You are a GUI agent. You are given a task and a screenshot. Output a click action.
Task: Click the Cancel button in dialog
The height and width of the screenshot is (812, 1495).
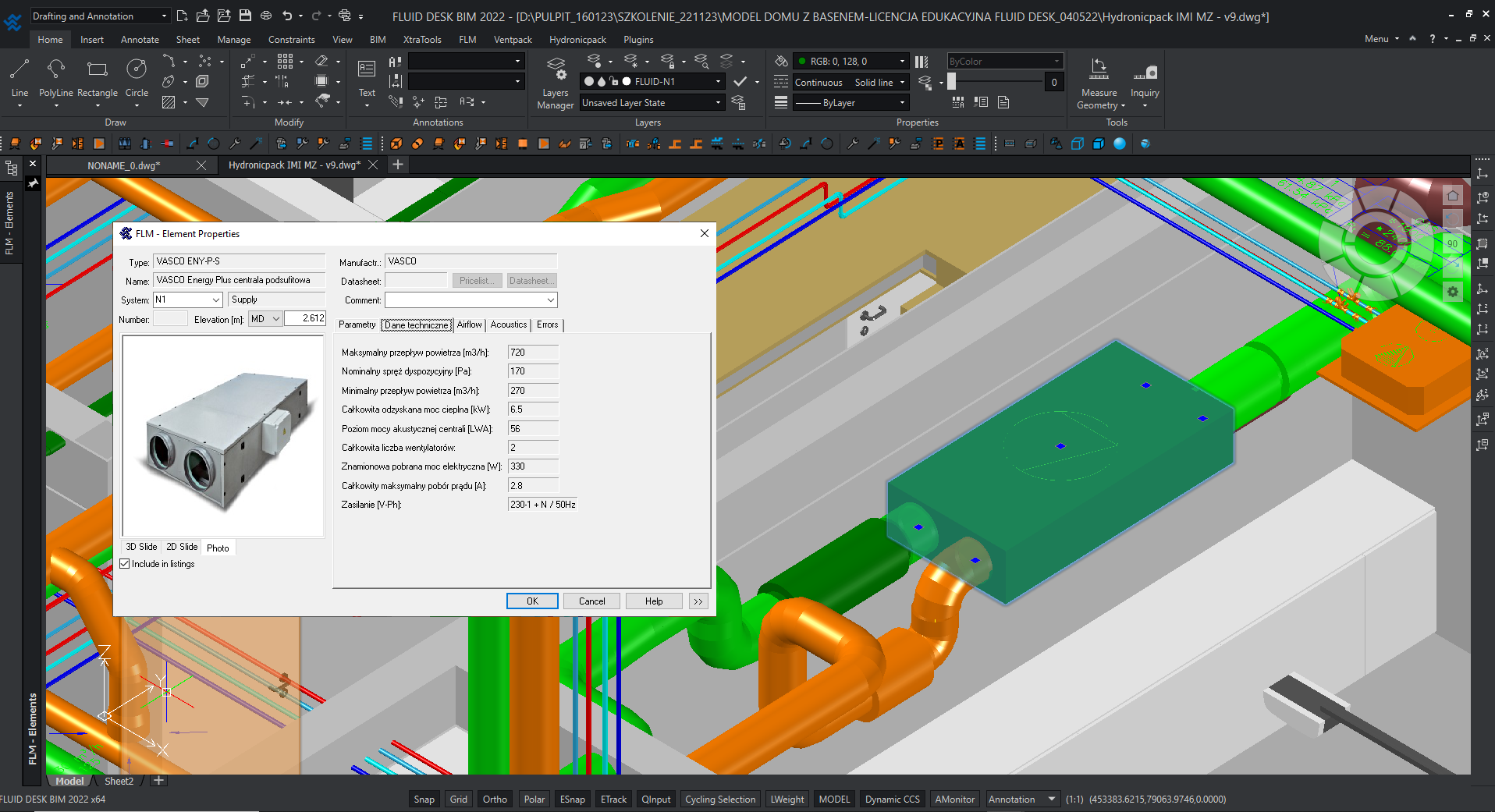591,601
